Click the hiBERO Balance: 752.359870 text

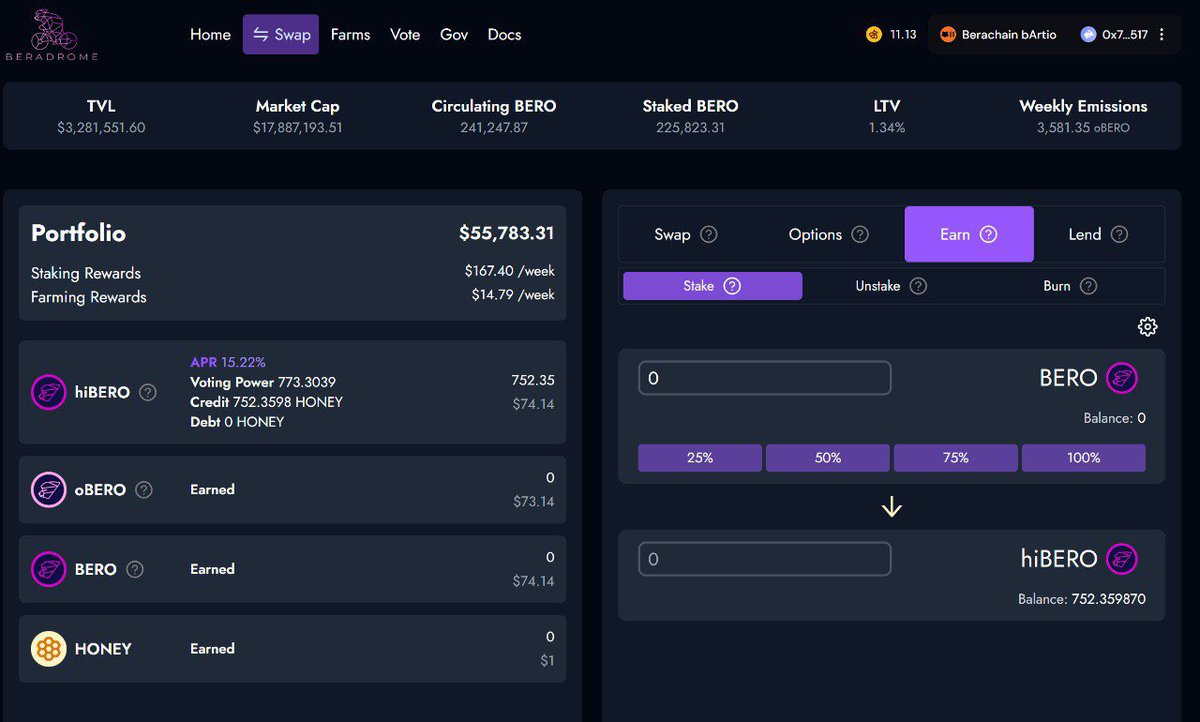[x=1082, y=600]
